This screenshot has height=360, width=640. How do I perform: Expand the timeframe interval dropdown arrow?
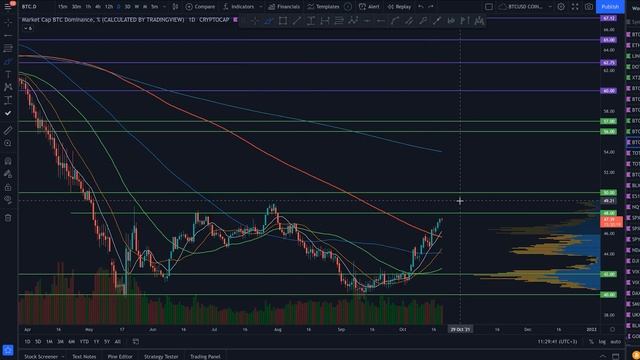[164, 7]
